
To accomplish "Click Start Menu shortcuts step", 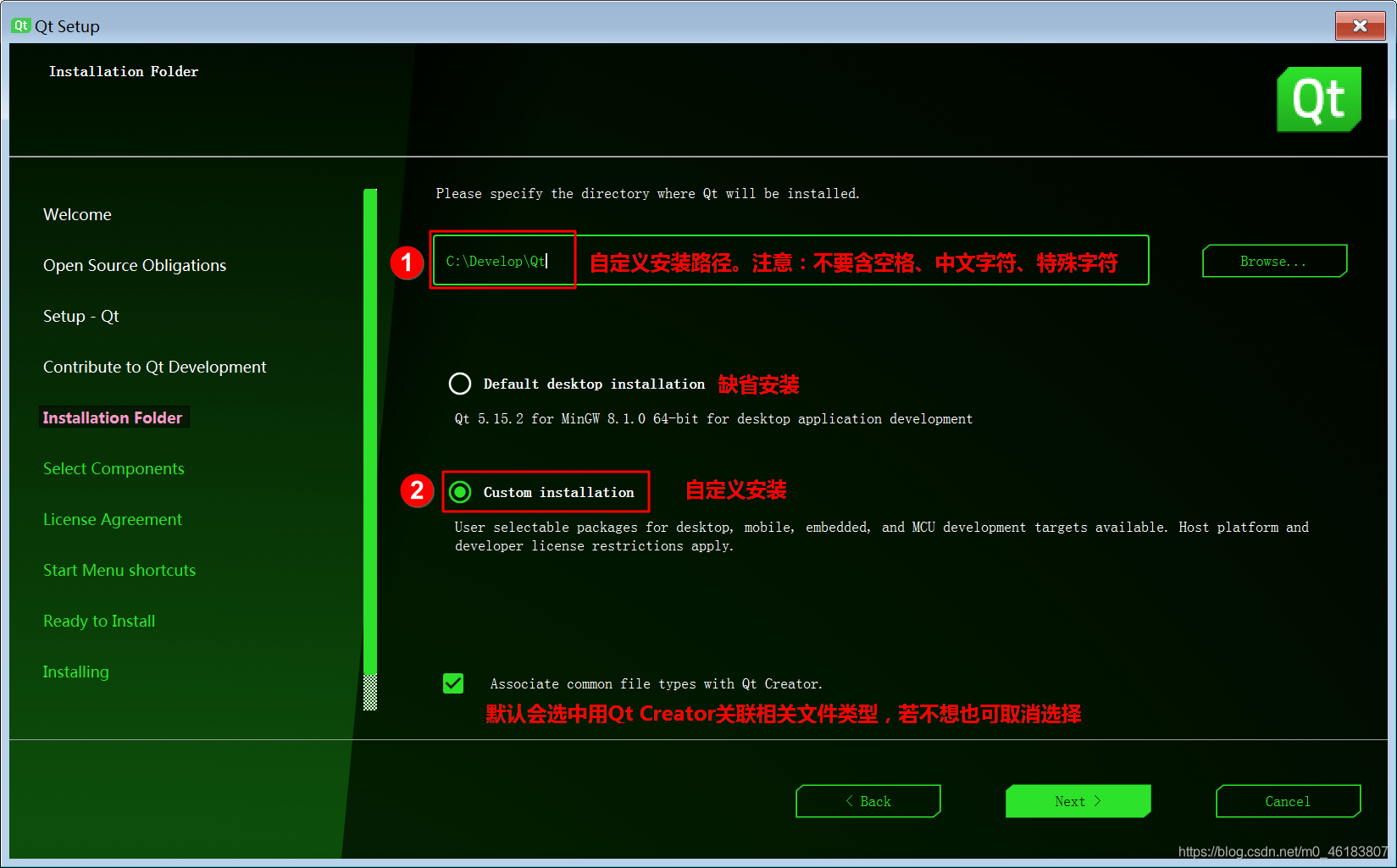I will coord(119,570).
